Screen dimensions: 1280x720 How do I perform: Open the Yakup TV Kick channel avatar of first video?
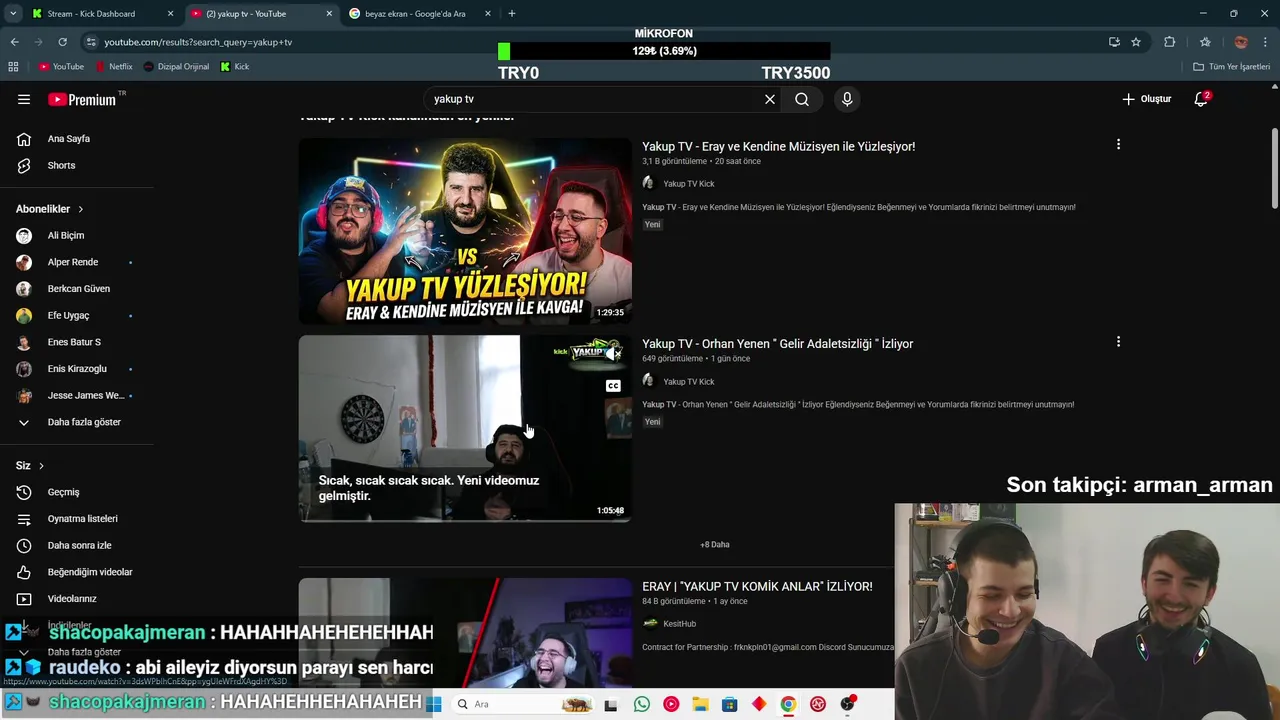(x=648, y=183)
